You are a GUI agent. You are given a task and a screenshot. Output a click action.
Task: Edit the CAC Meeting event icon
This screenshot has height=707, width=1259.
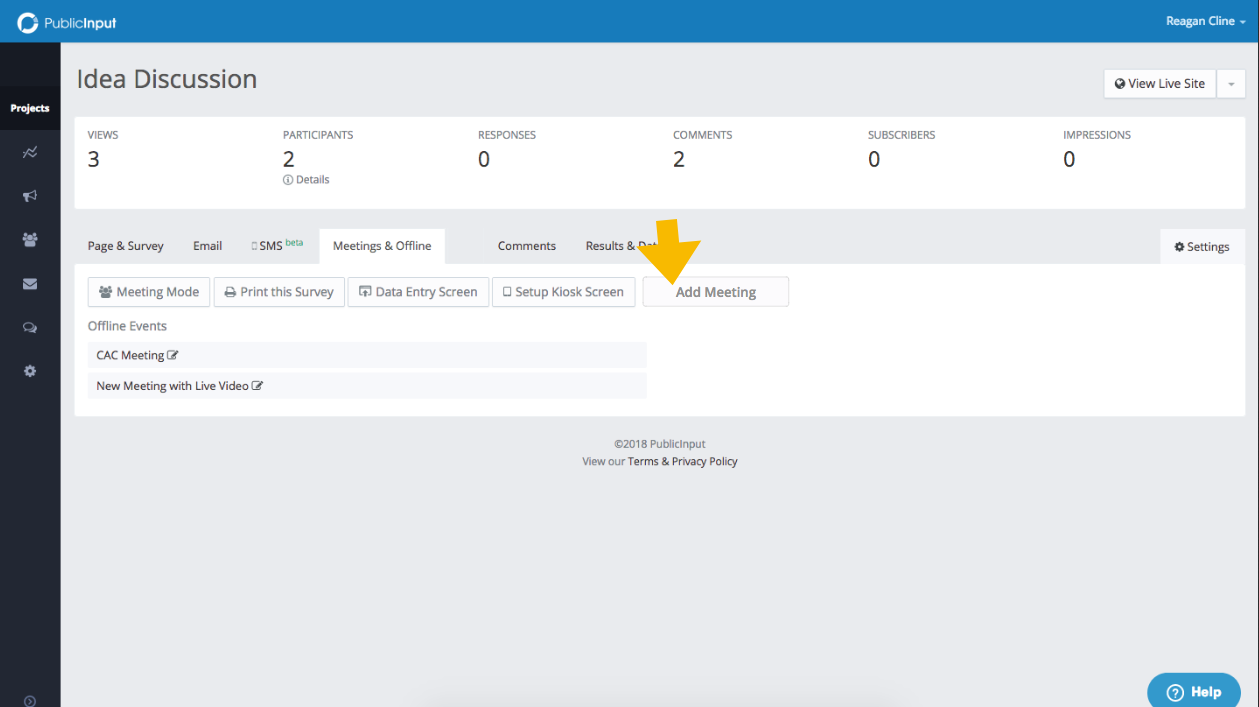click(x=173, y=355)
